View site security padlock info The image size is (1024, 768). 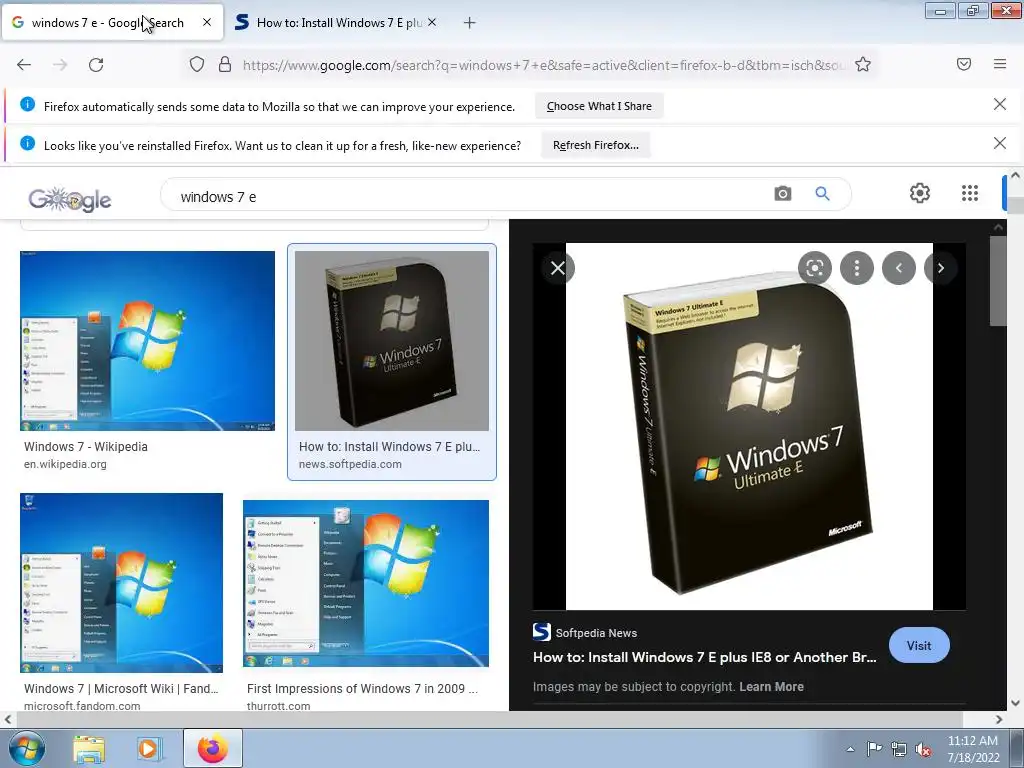coord(225,64)
